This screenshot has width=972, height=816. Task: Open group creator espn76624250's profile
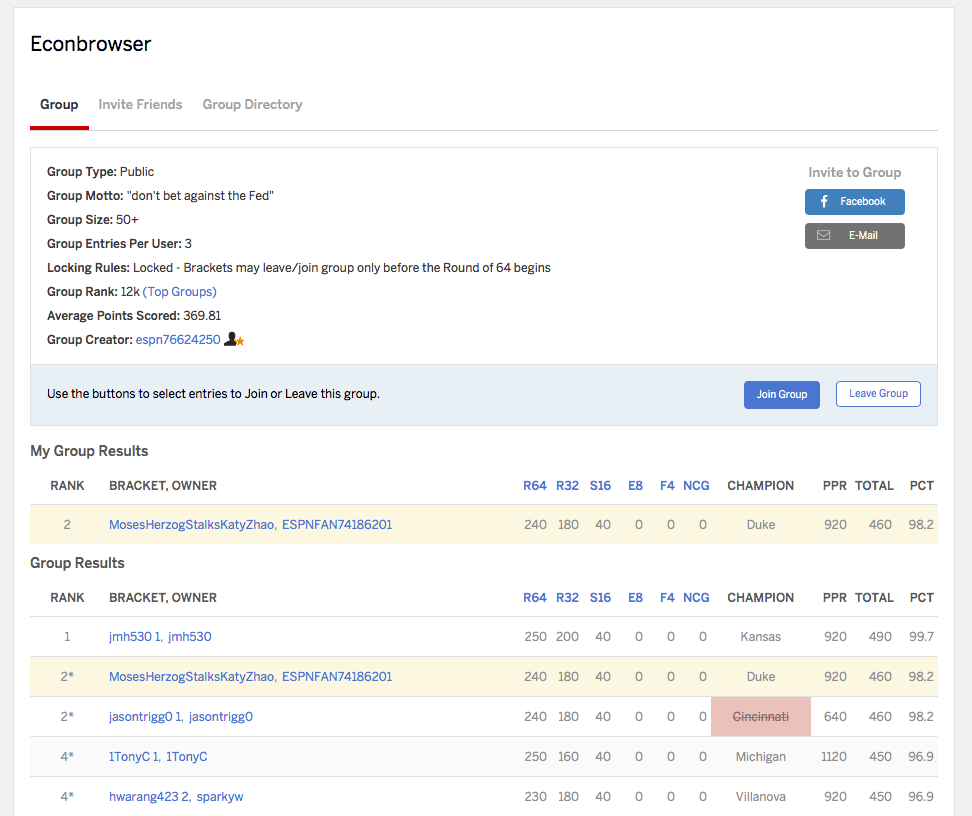pyautogui.click(x=177, y=340)
